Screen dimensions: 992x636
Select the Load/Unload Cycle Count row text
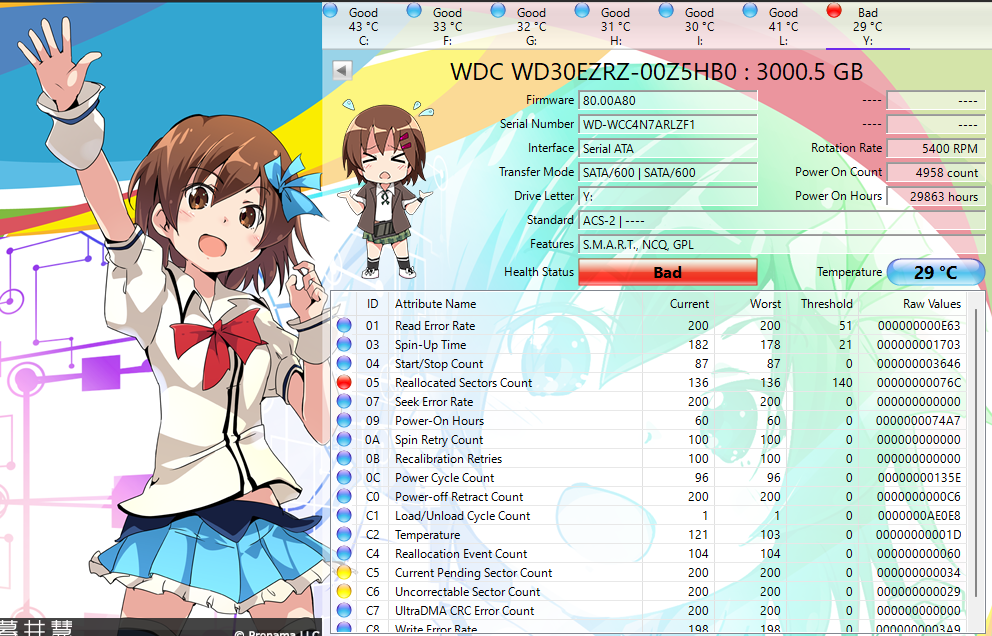click(x=462, y=515)
